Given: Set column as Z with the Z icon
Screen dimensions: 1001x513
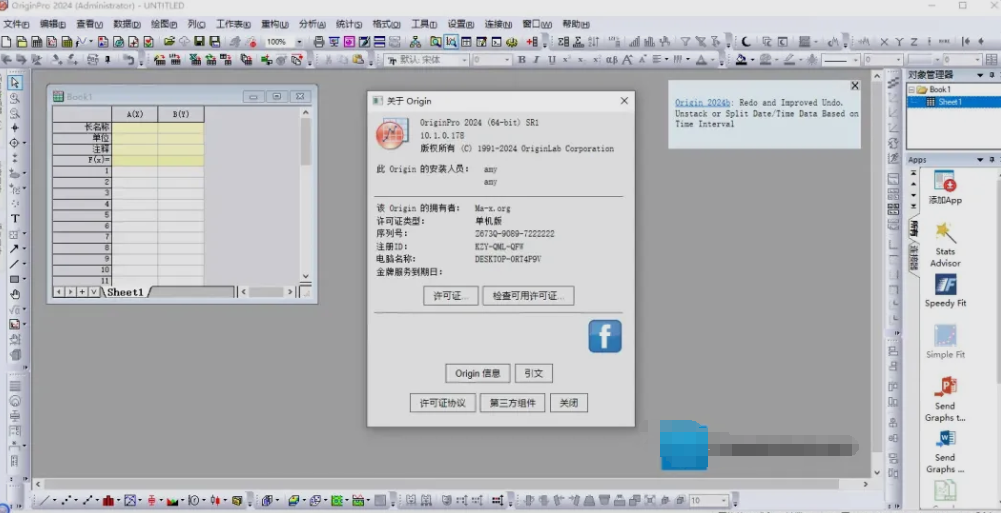Looking at the screenshot, I should (x=914, y=42).
